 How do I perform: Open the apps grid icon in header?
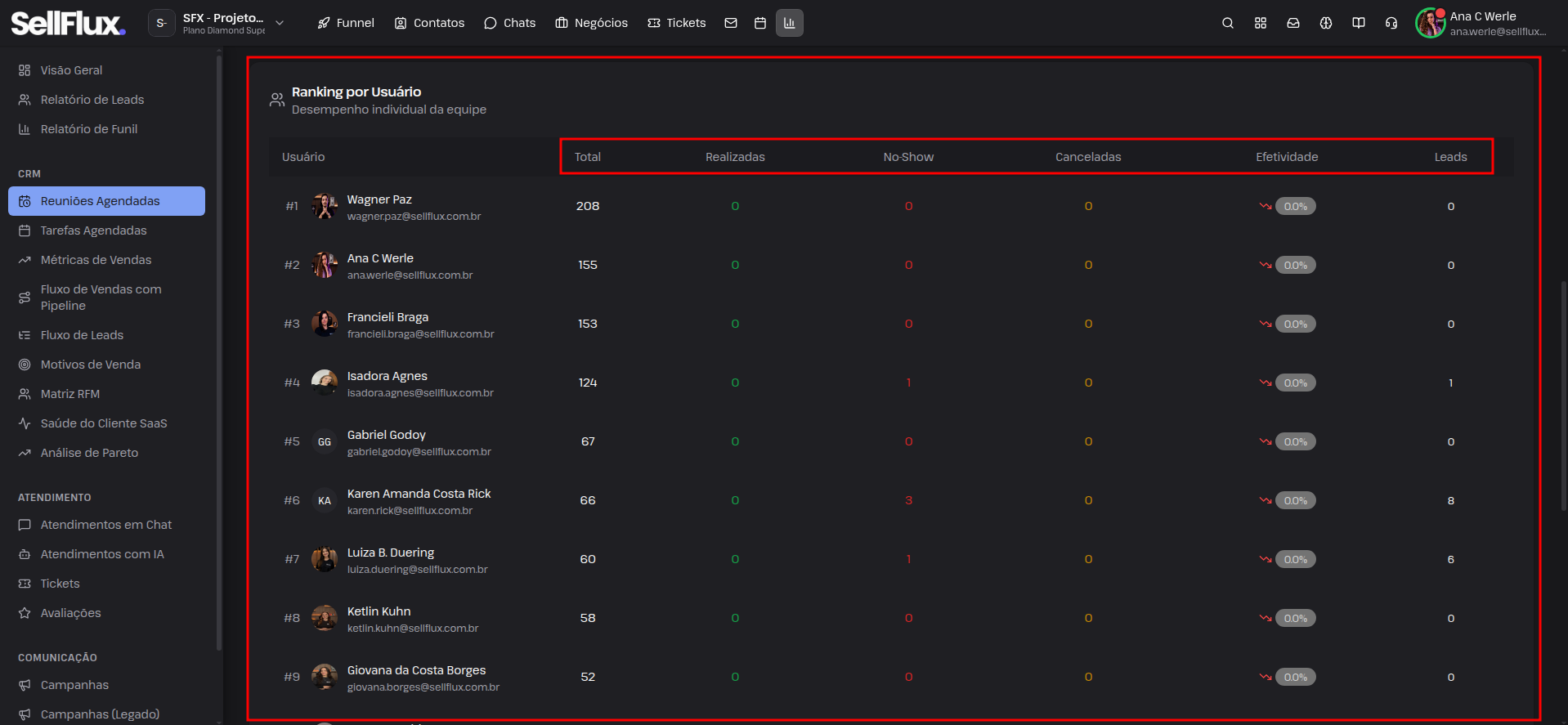tap(1261, 23)
